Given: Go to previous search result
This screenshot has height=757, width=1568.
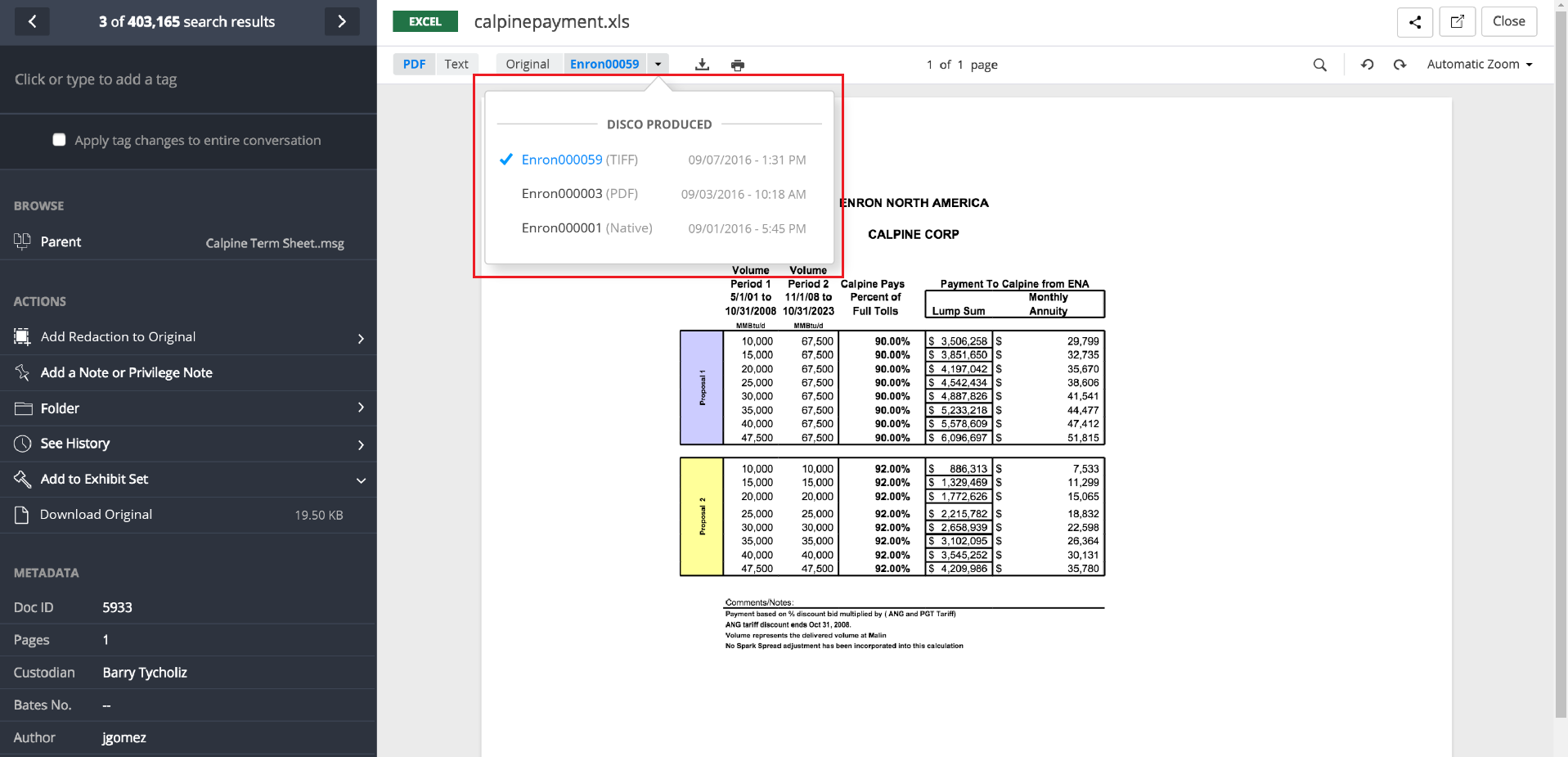Looking at the screenshot, I should pos(32,21).
